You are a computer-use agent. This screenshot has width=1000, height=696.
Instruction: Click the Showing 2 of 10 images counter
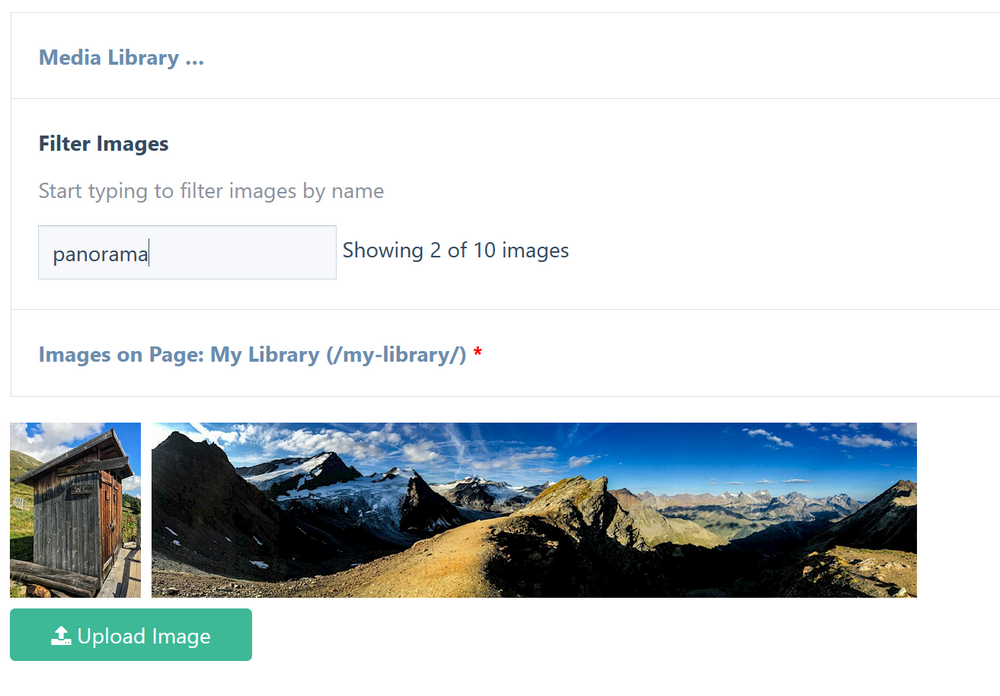[x=455, y=250]
